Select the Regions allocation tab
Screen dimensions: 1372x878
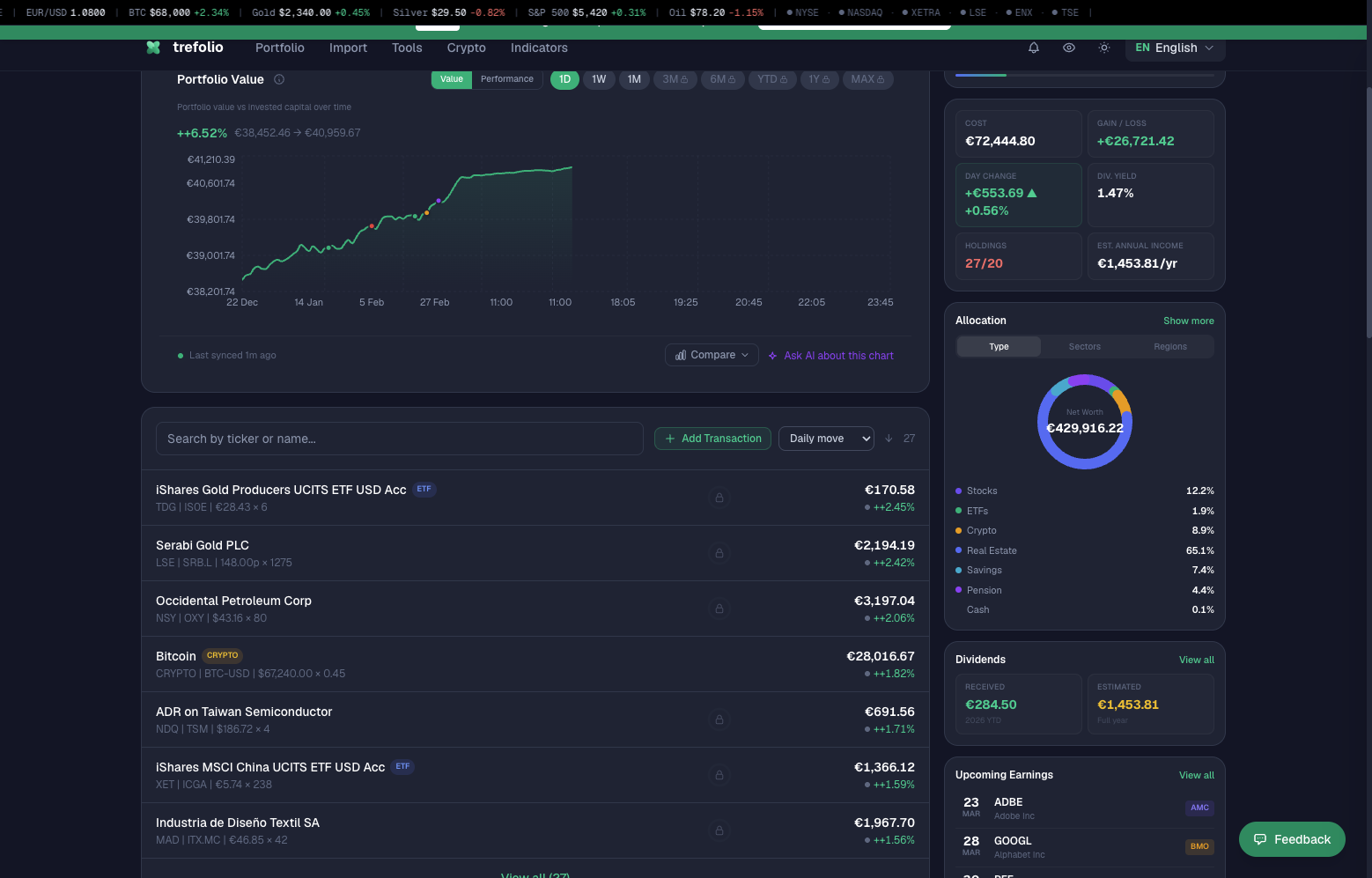[x=1170, y=347]
